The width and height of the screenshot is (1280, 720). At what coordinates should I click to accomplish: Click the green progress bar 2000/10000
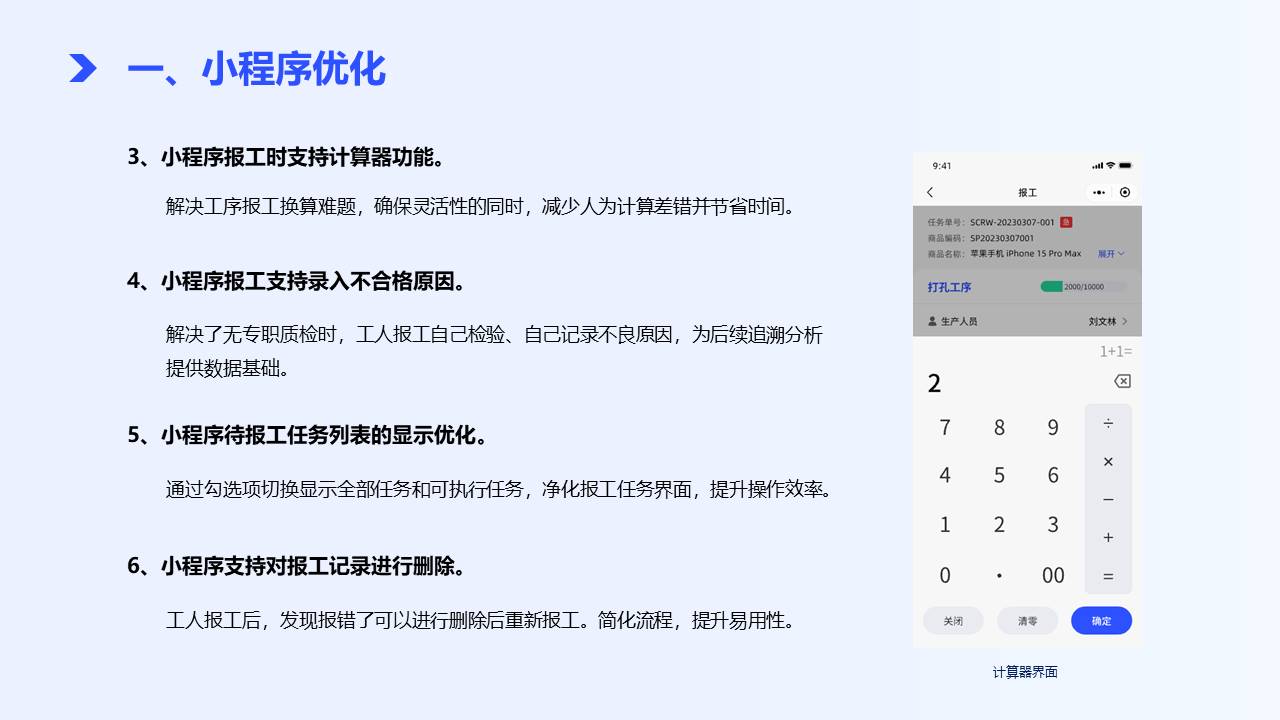click(x=1083, y=287)
